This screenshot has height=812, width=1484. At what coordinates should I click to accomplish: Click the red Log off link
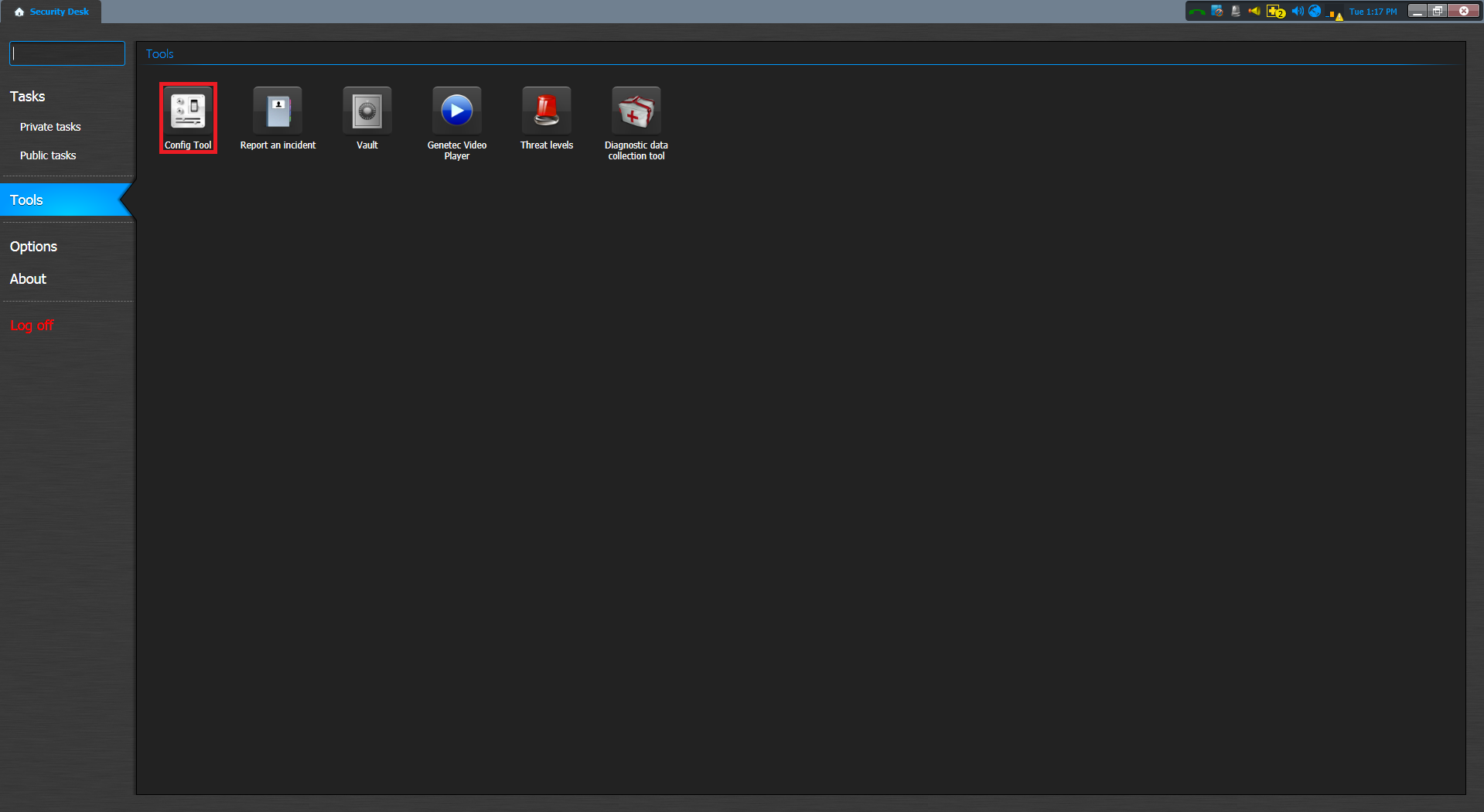(x=32, y=326)
